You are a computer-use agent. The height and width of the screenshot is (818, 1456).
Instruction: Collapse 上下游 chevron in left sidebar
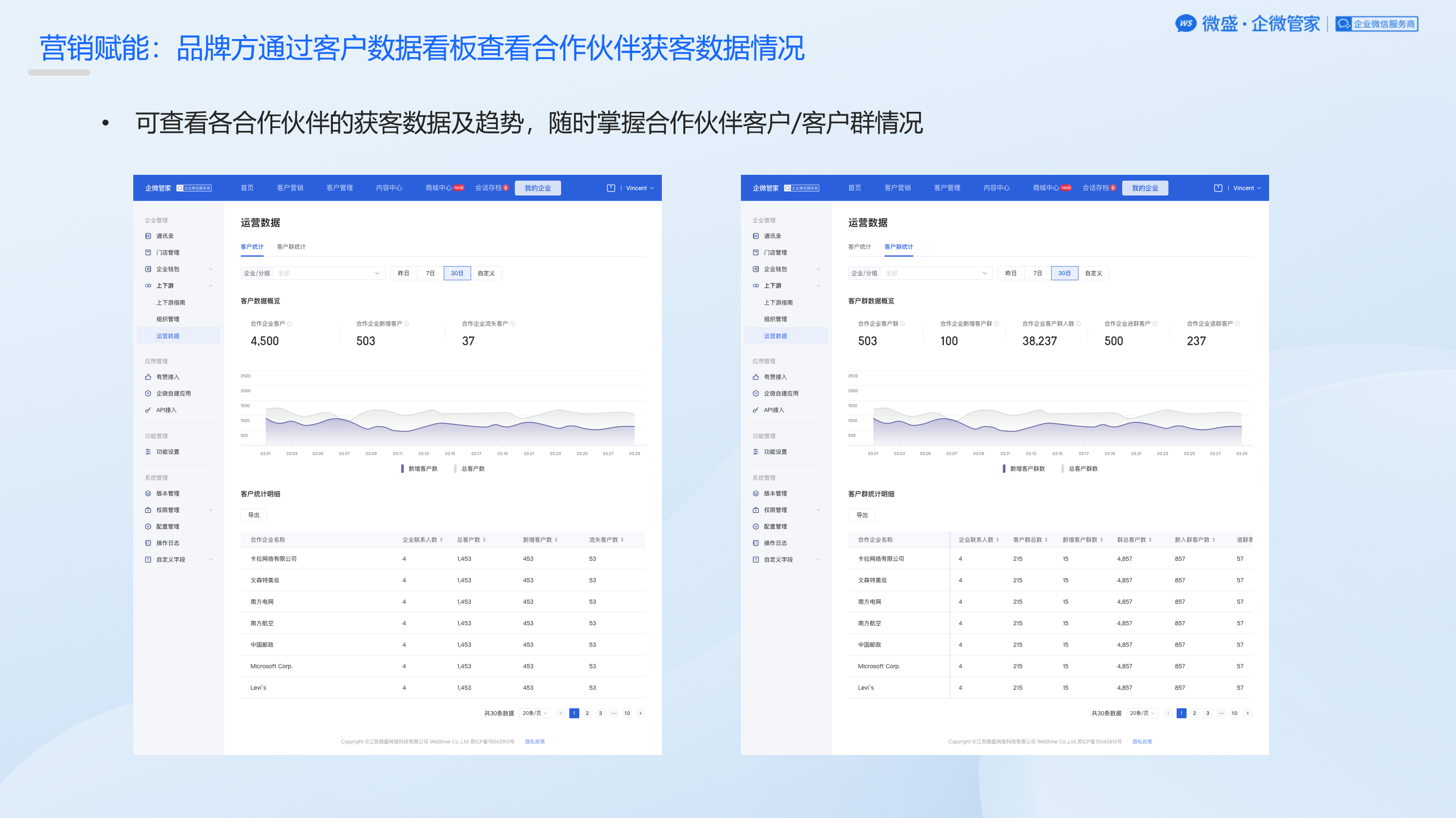[211, 286]
